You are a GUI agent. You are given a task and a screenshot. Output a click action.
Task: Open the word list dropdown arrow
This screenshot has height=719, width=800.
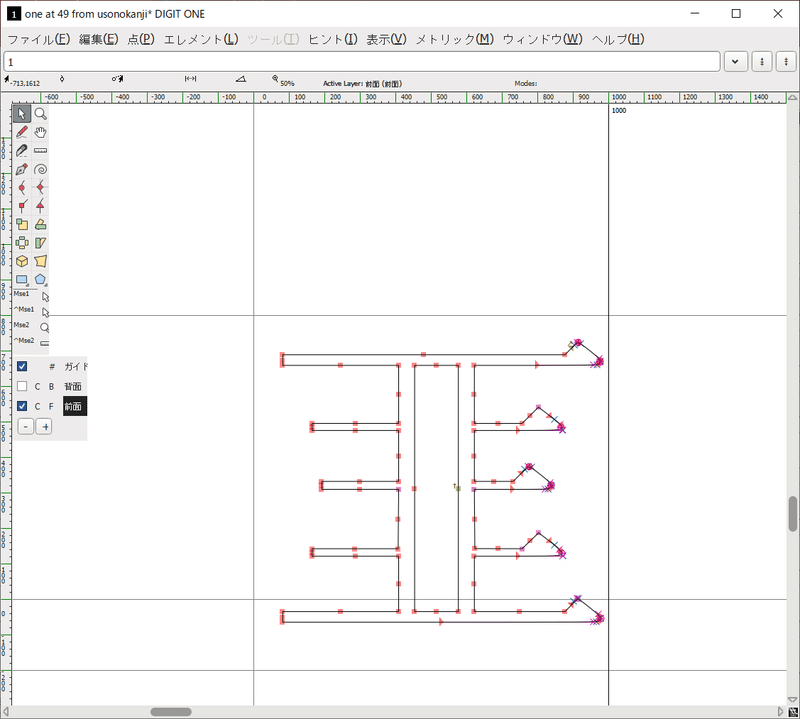coord(735,62)
